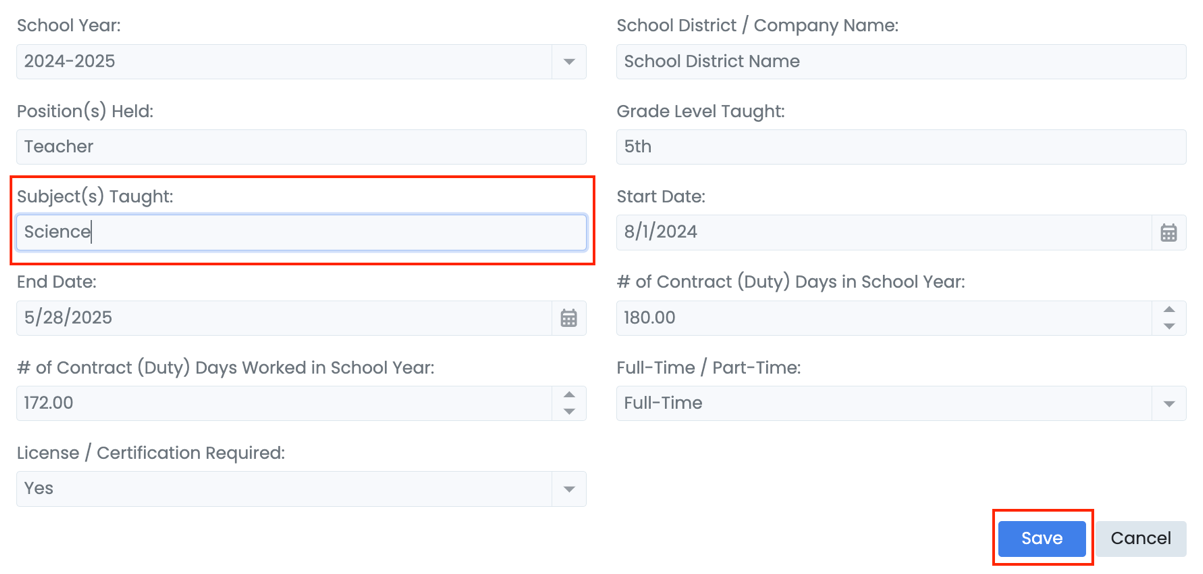Click the Start Date text field

[x=882, y=233]
